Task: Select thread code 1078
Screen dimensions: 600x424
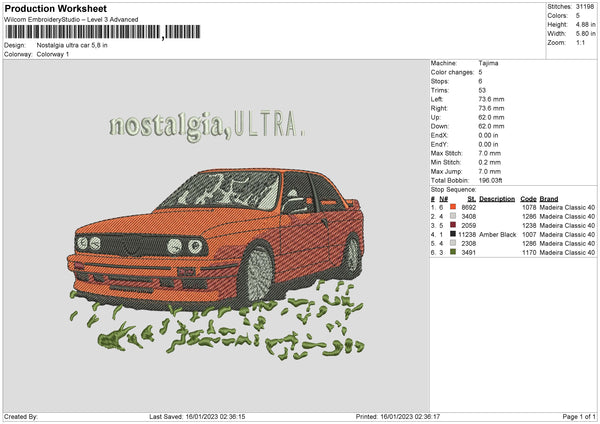Action: (x=529, y=207)
